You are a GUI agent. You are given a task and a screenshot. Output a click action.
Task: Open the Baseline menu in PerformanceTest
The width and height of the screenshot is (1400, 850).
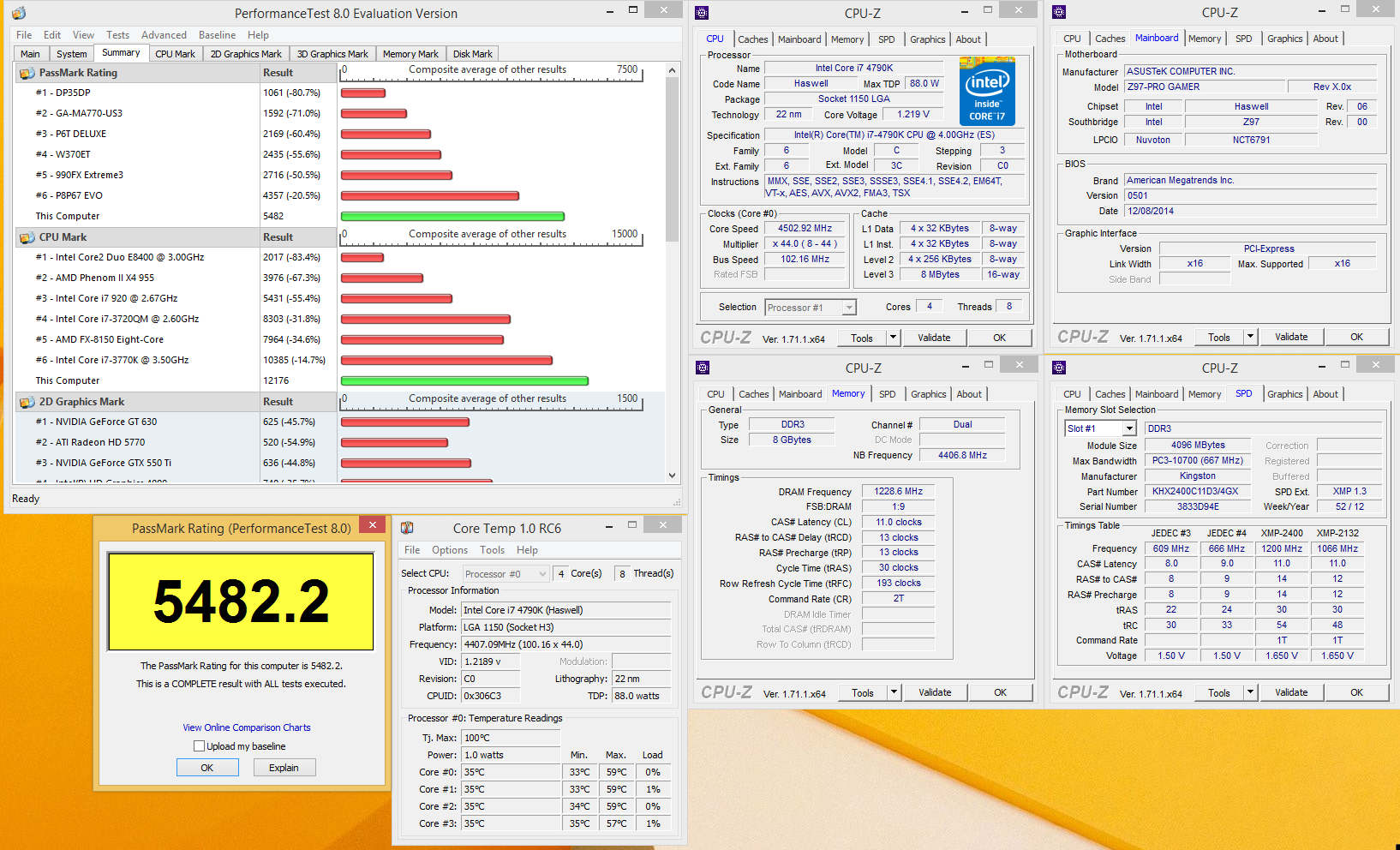click(x=217, y=35)
